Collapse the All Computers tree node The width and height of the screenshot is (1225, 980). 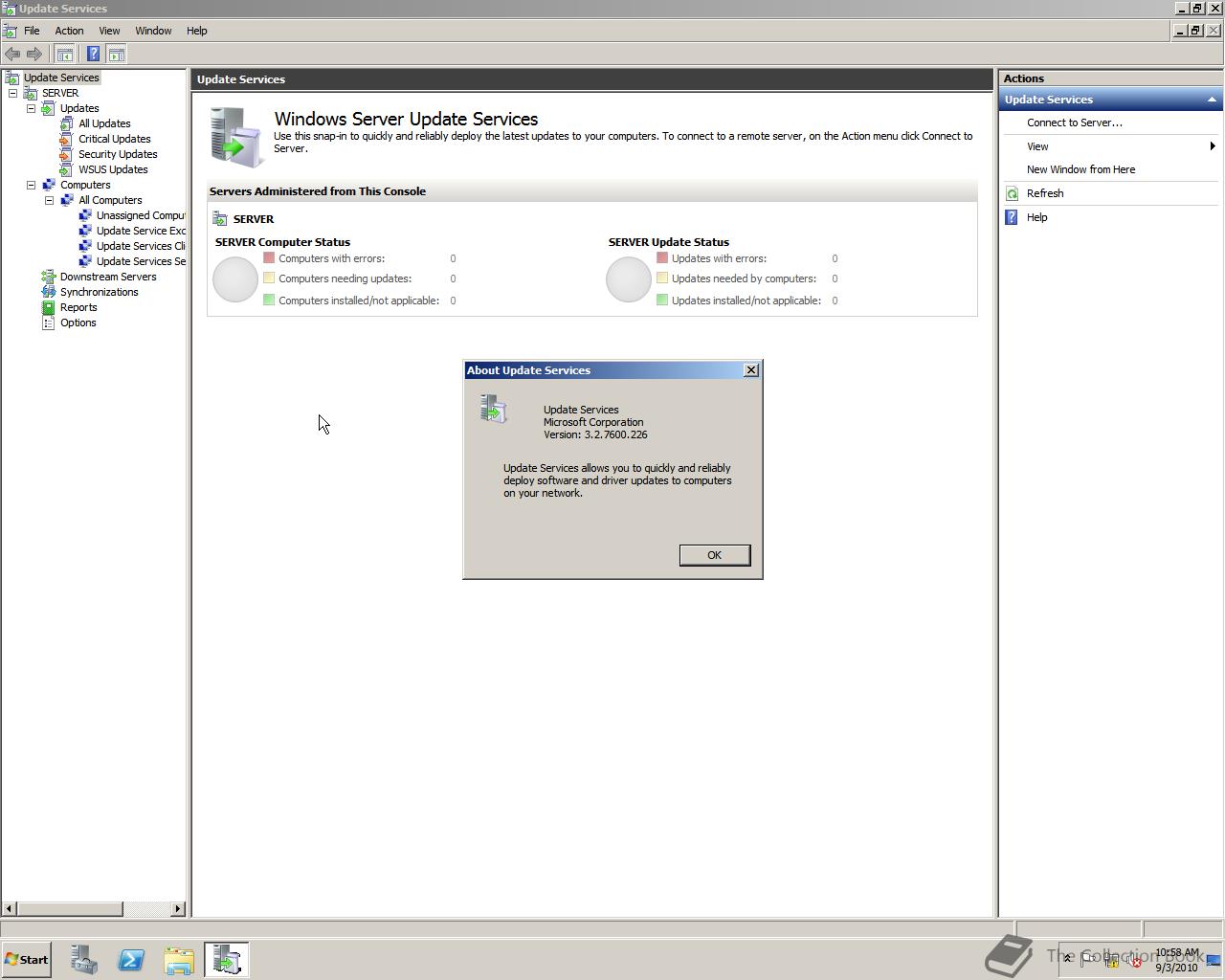pyautogui.click(x=49, y=200)
